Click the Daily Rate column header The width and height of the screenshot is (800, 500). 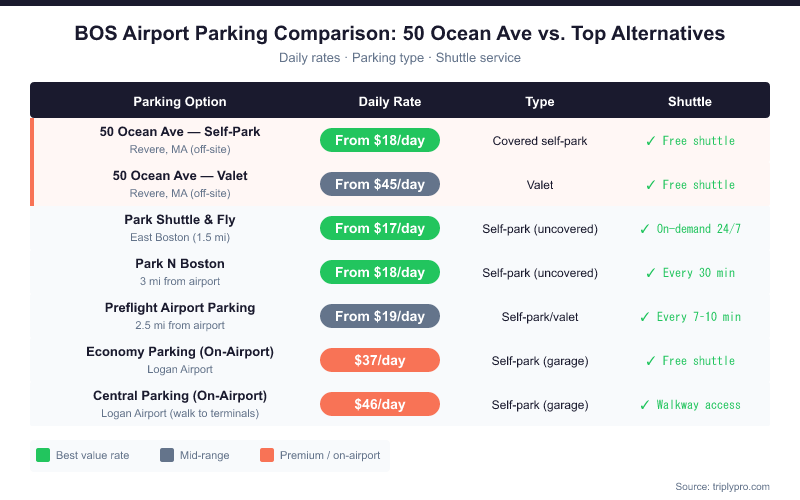390,102
